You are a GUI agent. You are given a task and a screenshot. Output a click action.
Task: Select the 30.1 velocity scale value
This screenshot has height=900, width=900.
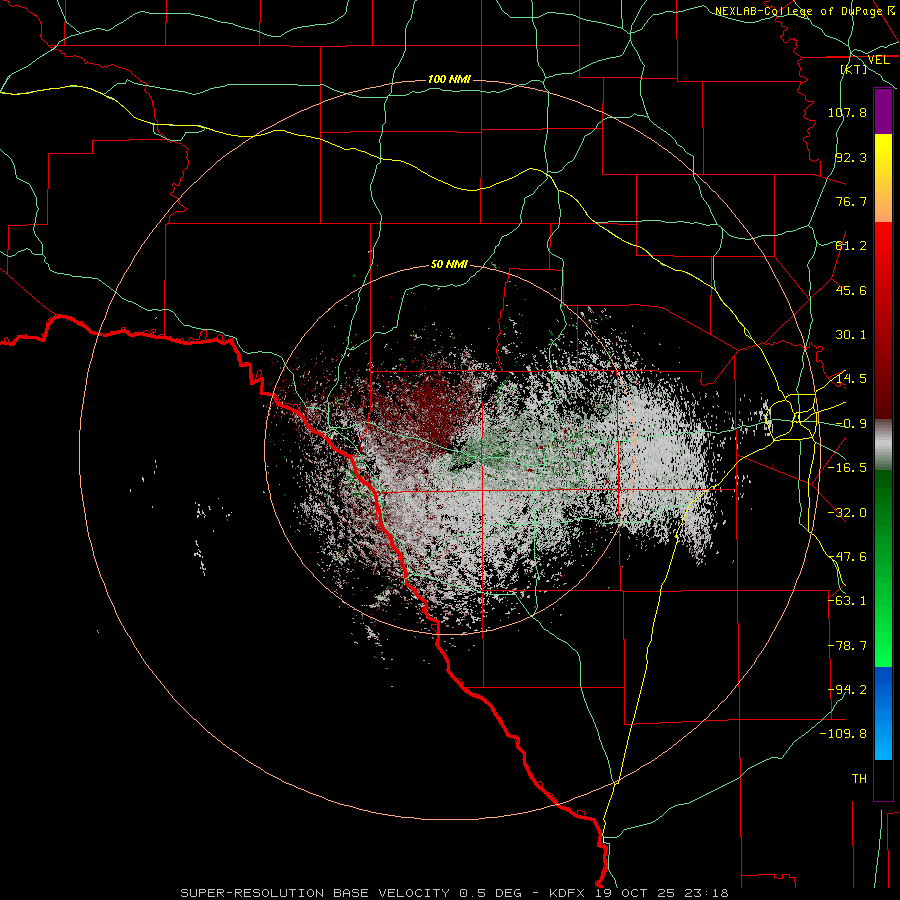[851, 335]
